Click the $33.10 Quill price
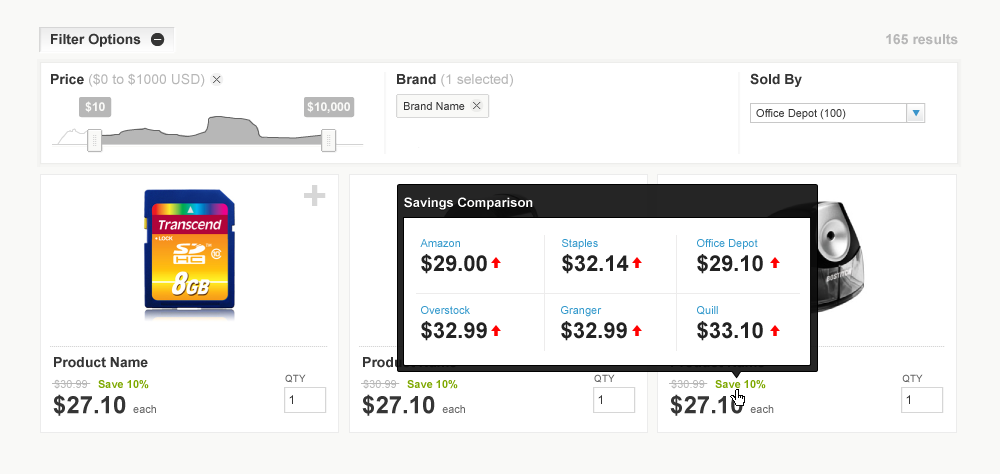This screenshot has width=1000, height=474. (x=730, y=330)
